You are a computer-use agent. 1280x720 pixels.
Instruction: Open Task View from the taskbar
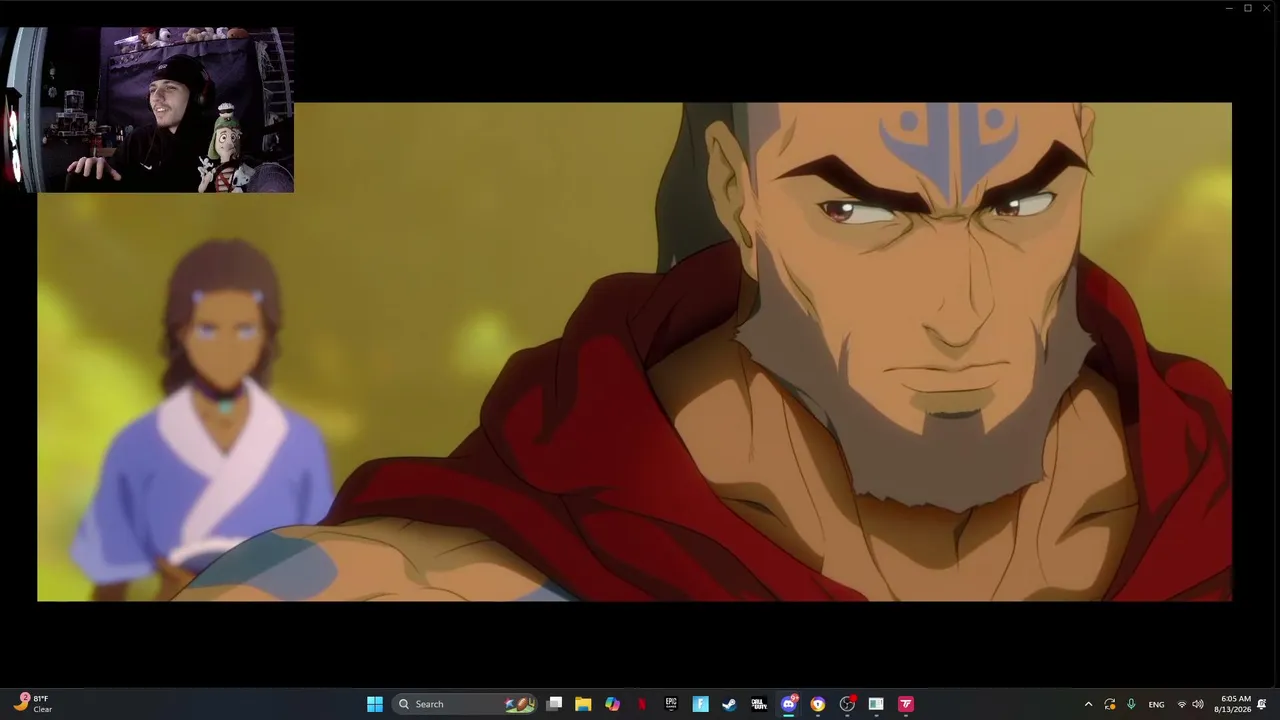pos(554,704)
